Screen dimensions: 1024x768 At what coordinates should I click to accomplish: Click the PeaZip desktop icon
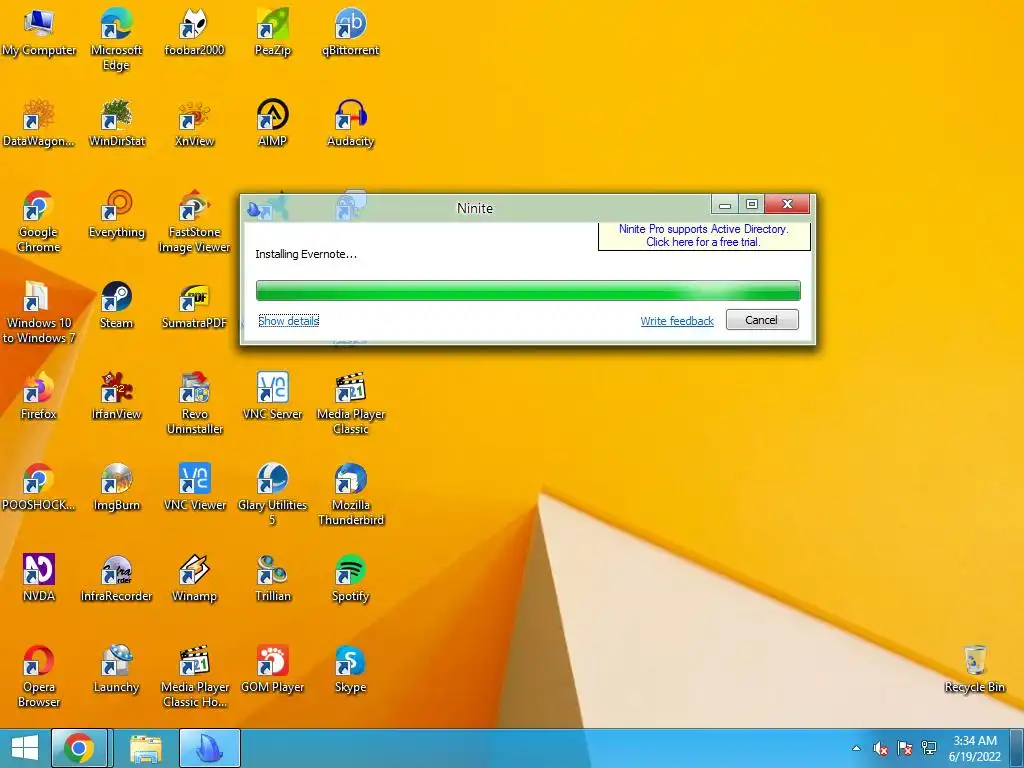click(272, 33)
